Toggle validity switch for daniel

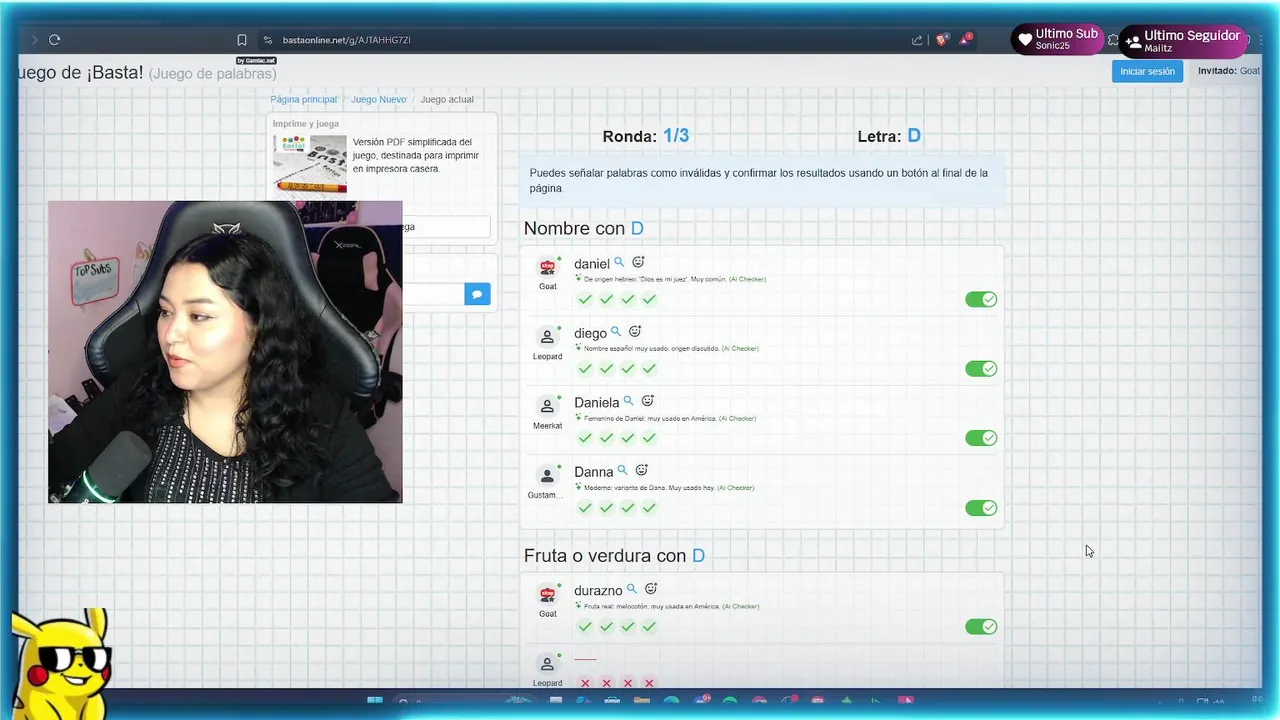click(981, 299)
